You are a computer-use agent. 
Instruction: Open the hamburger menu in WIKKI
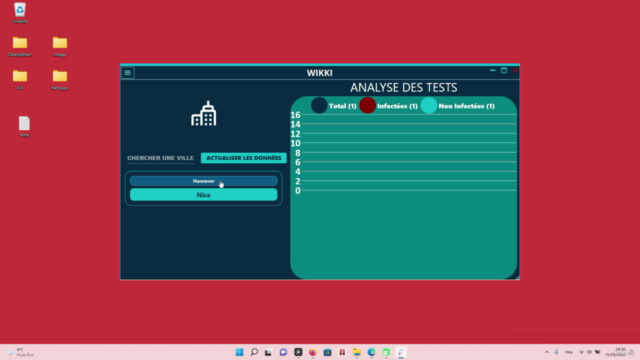click(128, 73)
